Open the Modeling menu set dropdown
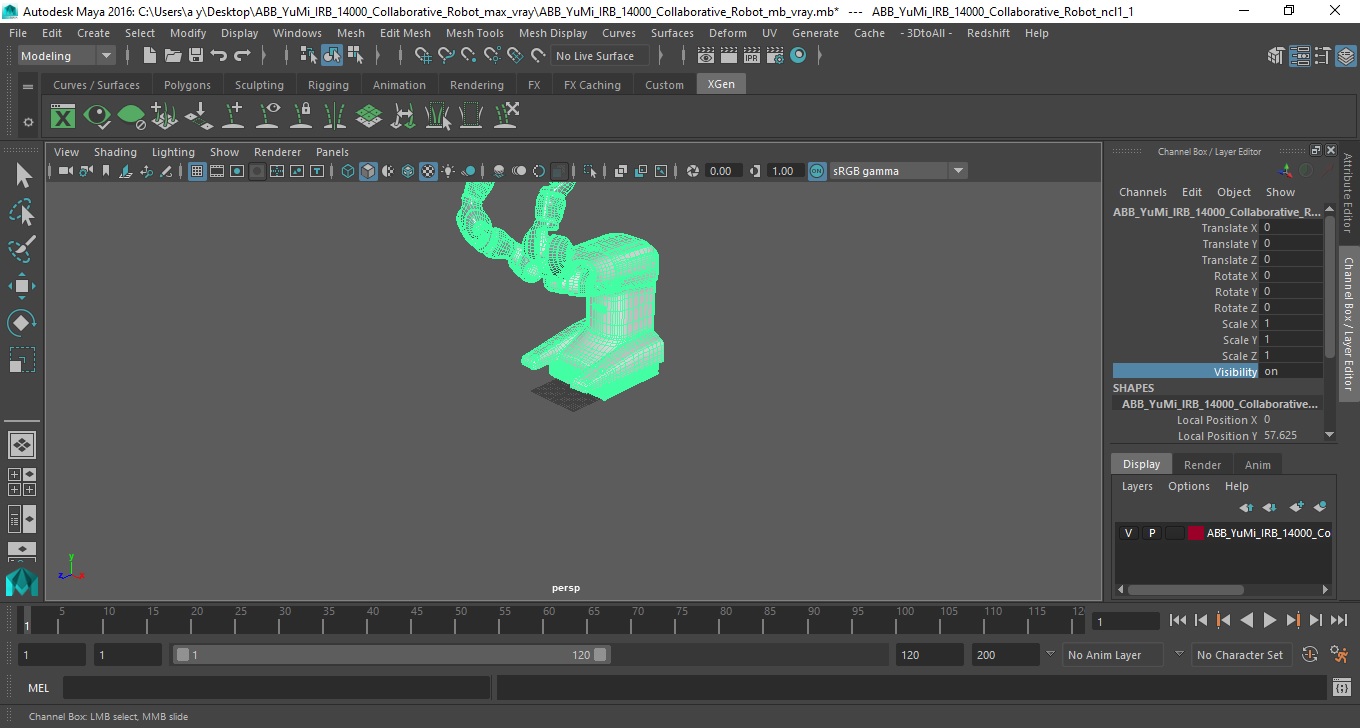 (x=66, y=56)
